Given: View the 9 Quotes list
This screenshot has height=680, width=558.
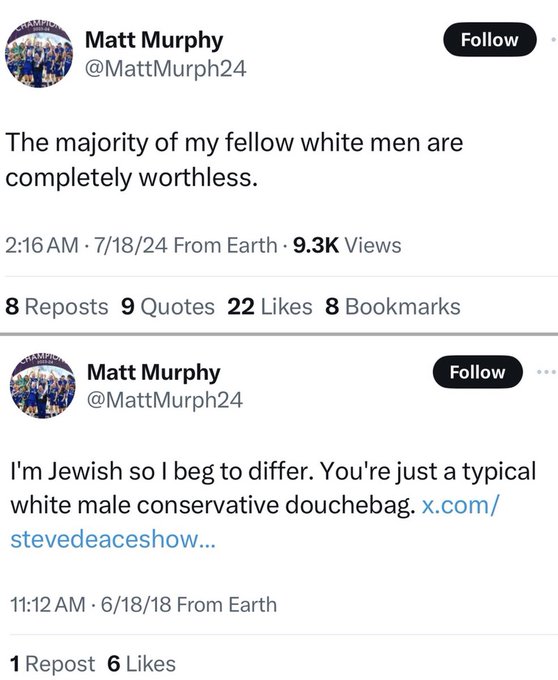Looking at the screenshot, I should (x=168, y=307).
